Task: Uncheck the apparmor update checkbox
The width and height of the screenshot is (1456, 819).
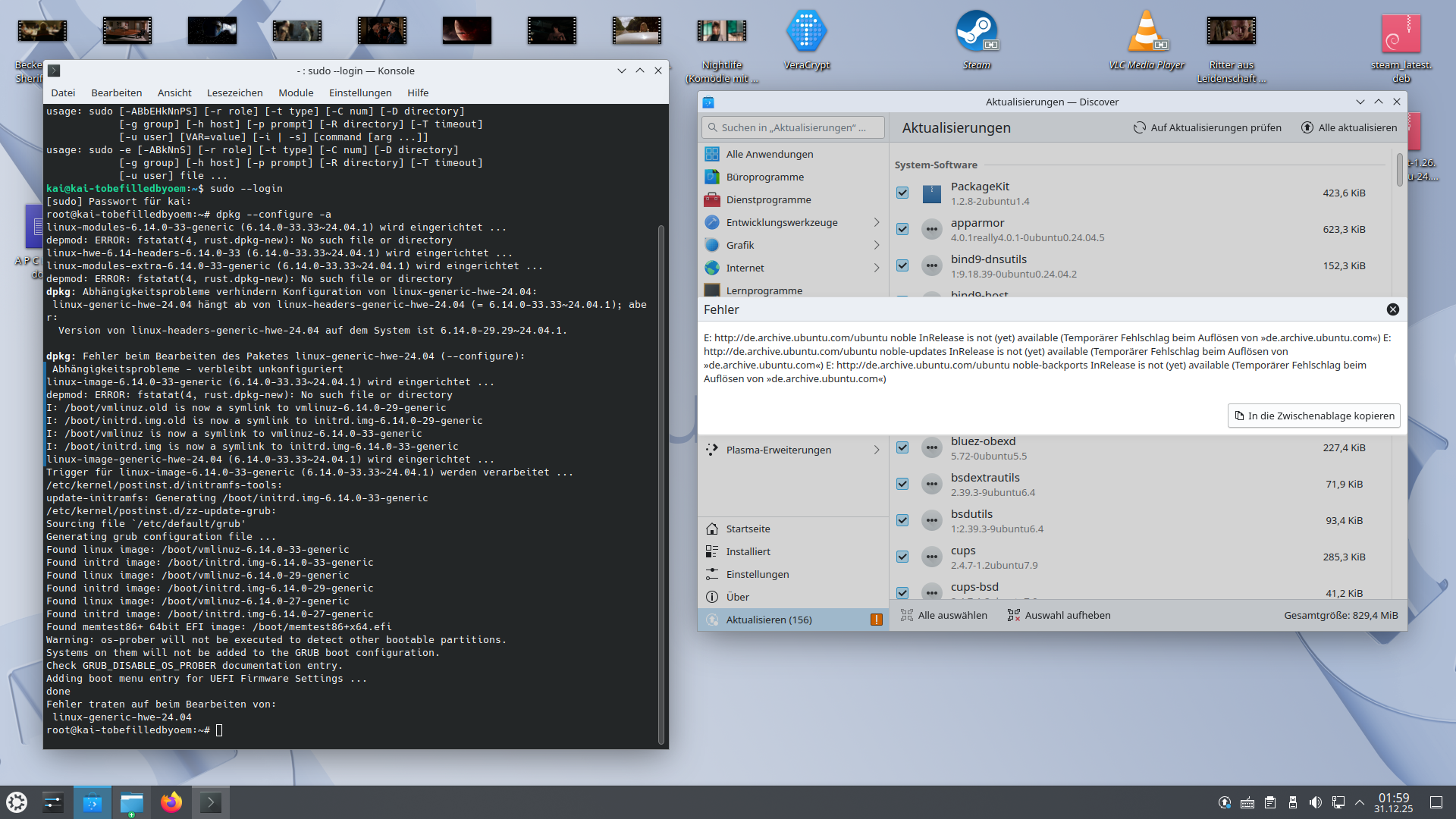Action: tap(902, 229)
